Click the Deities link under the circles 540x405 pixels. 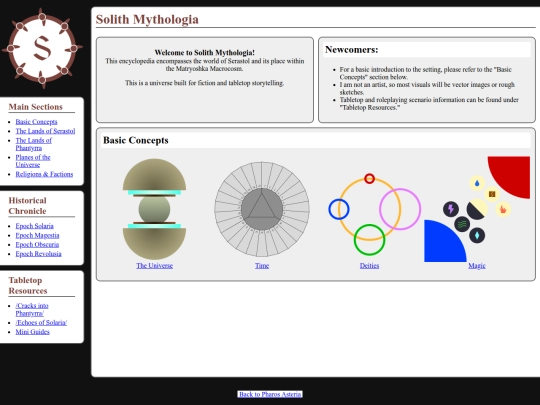[369, 266]
